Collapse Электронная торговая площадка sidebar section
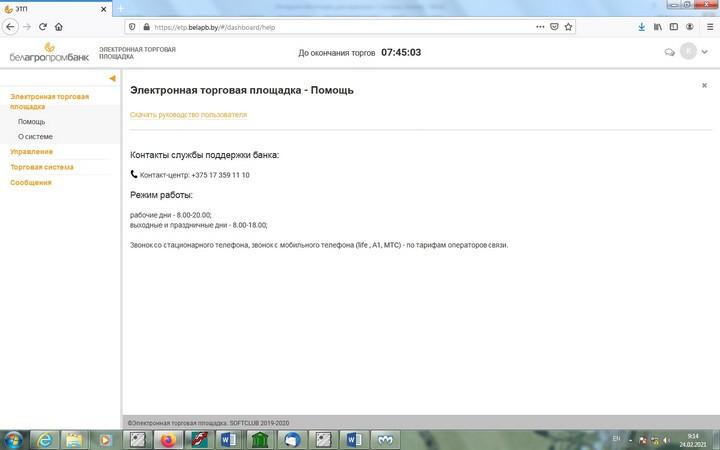 coord(49,101)
